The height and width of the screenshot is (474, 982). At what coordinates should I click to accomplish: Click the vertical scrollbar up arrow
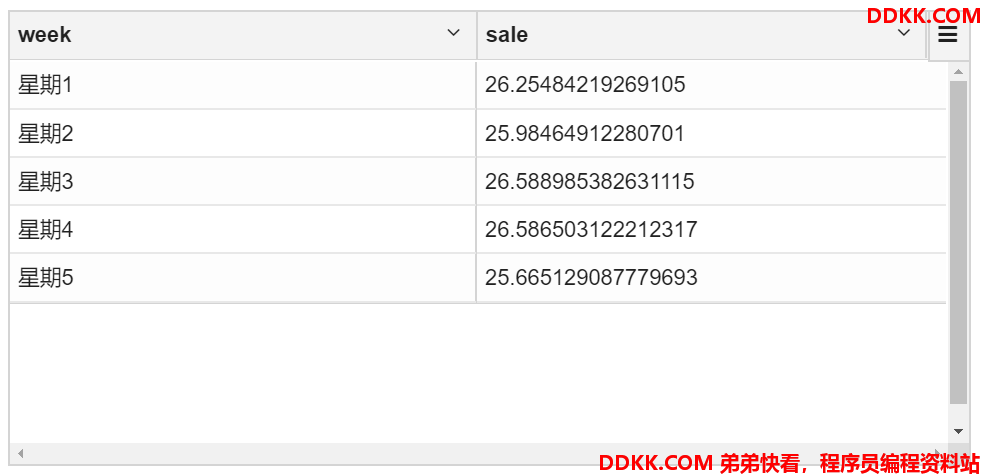click(958, 71)
